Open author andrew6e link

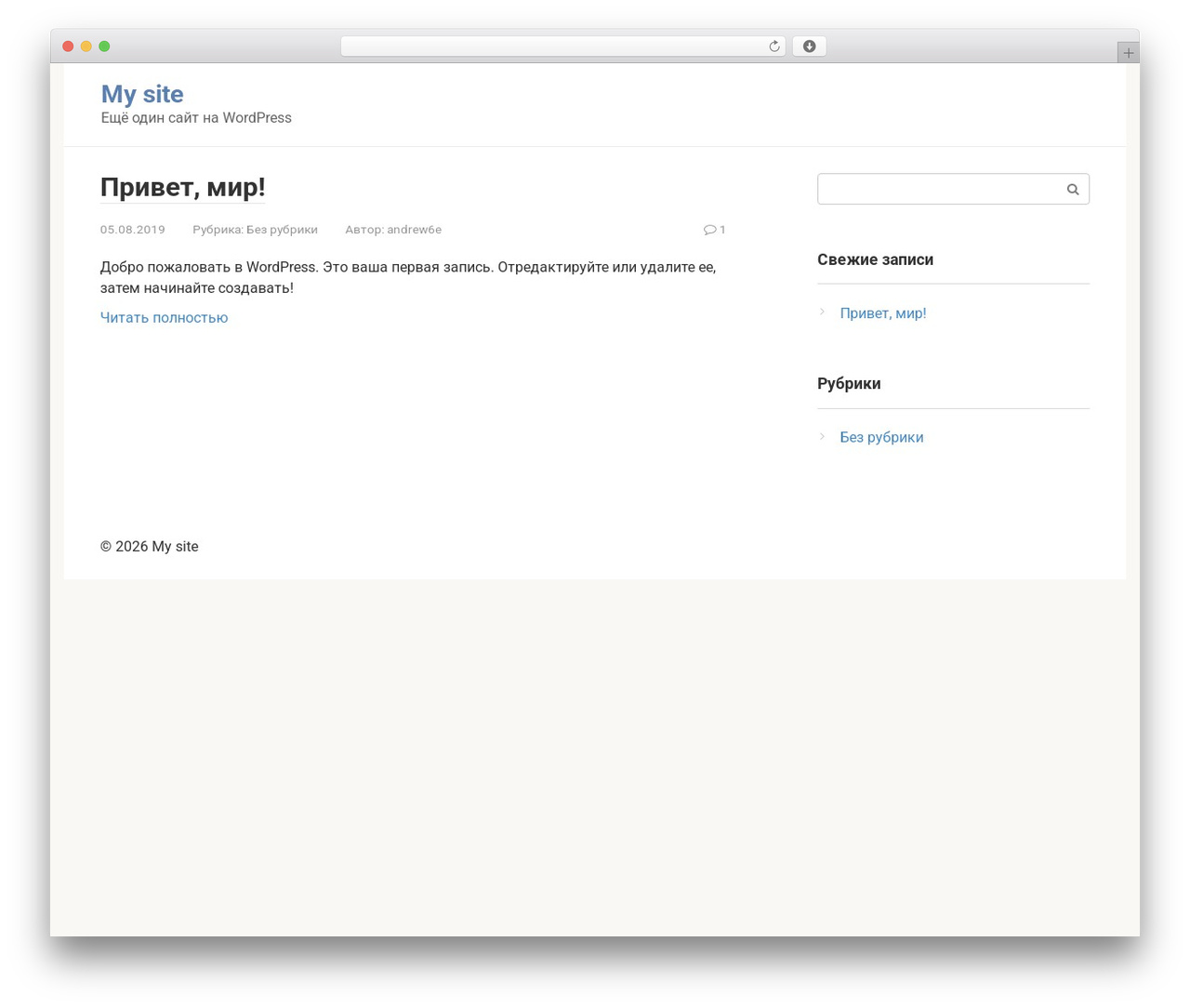415,230
